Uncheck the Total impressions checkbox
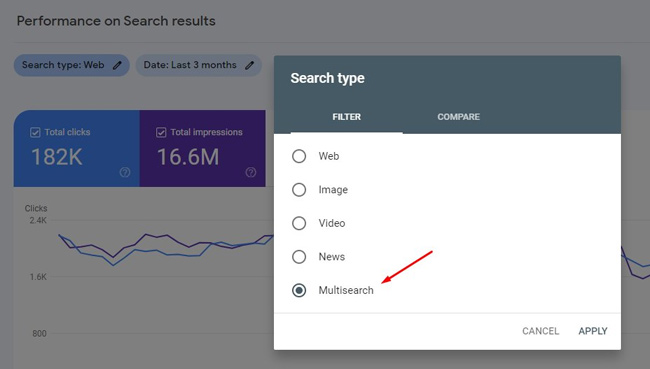Image resolution: width=650 pixels, height=369 pixels. [x=161, y=132]
